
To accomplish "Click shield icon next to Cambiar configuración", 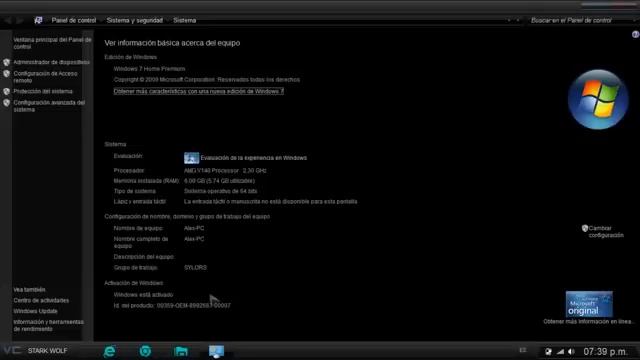I will point(584,228).
